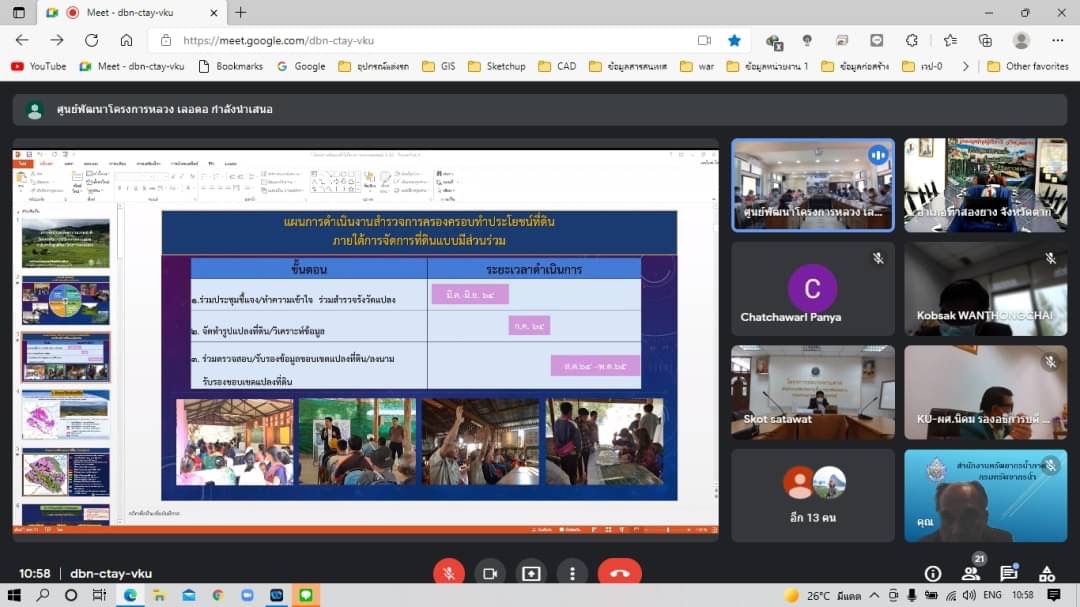Open Activities shapes icon

click(x=1047, y=573)
